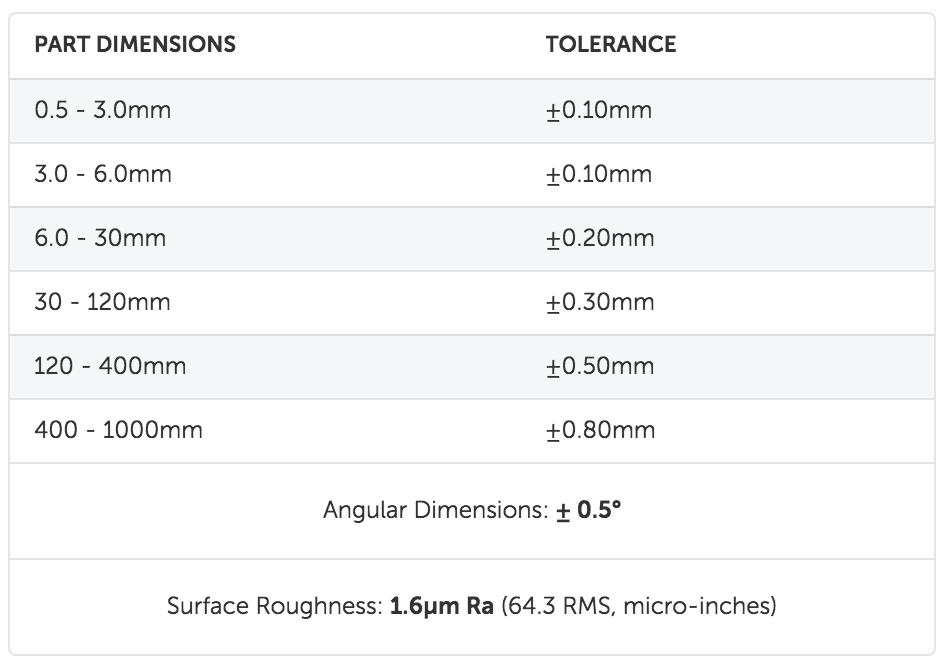Click the ±0.30mm tolerance value

click(x=600, y=302)
